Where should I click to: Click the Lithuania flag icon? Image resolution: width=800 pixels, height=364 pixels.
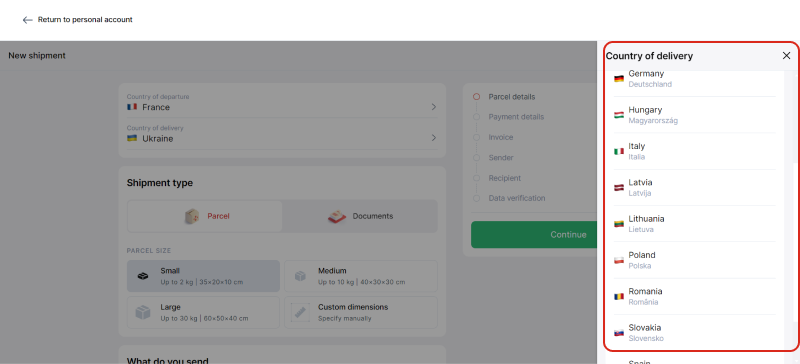point(619,224)
